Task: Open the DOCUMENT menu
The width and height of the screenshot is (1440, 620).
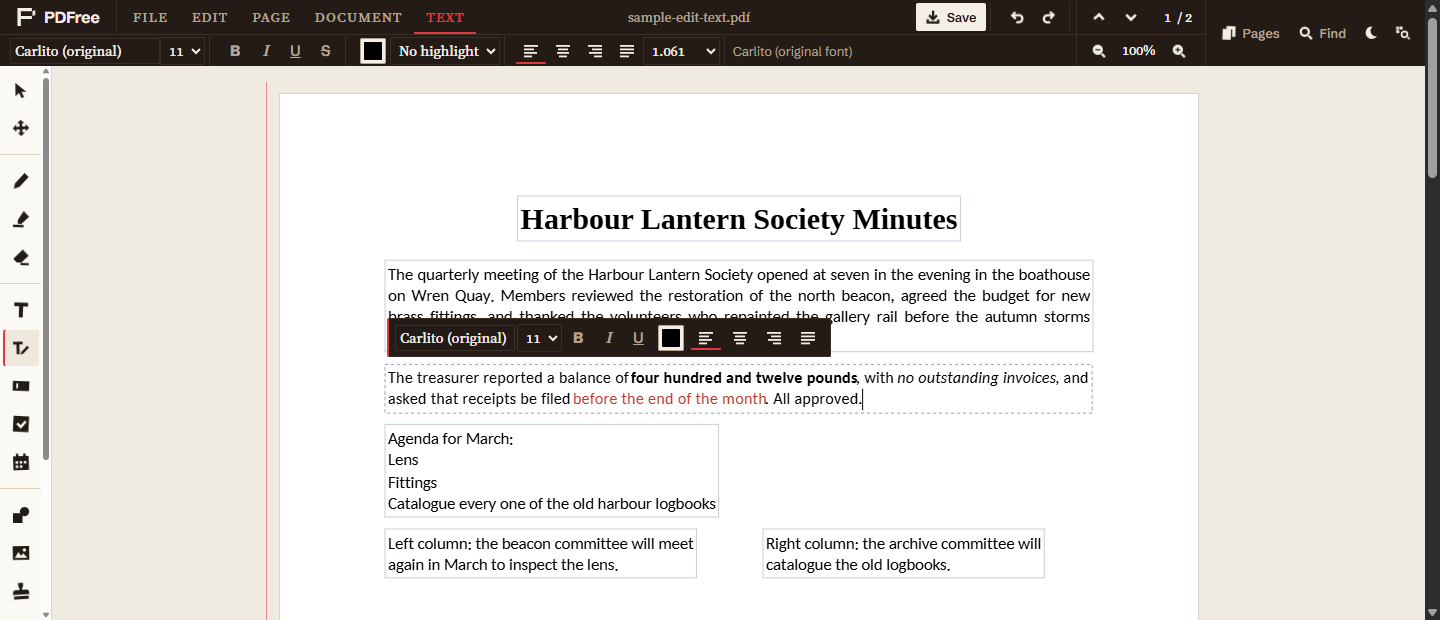Action: 358,18
